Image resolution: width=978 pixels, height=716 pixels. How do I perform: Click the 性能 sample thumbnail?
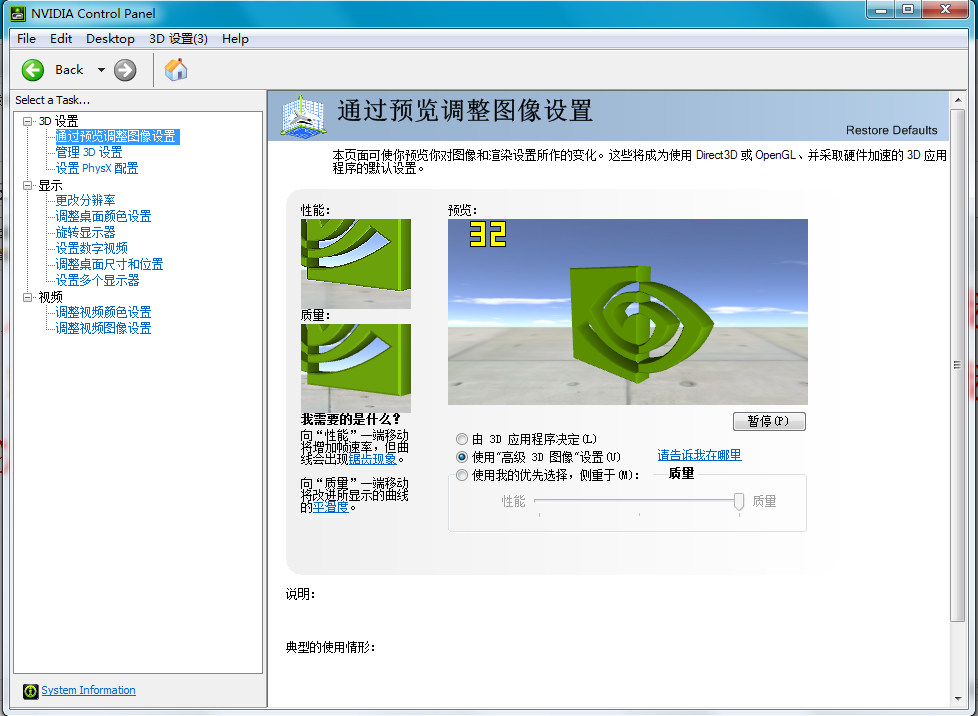pos(356,264)
